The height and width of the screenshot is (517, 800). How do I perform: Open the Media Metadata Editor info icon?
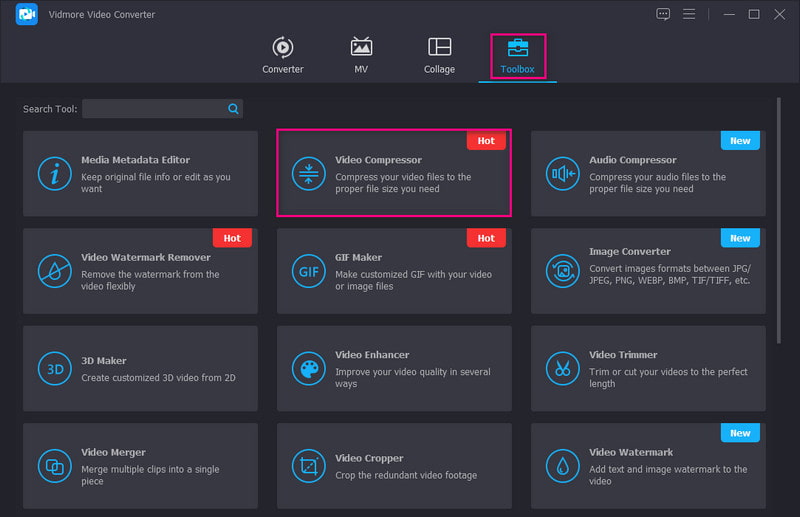(54, 173)
